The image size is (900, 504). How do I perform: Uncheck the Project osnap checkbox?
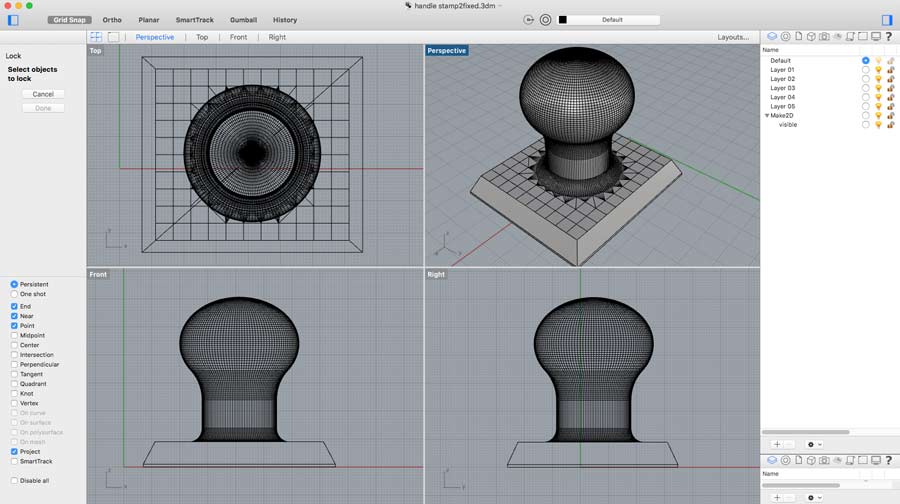coord(14,452)
